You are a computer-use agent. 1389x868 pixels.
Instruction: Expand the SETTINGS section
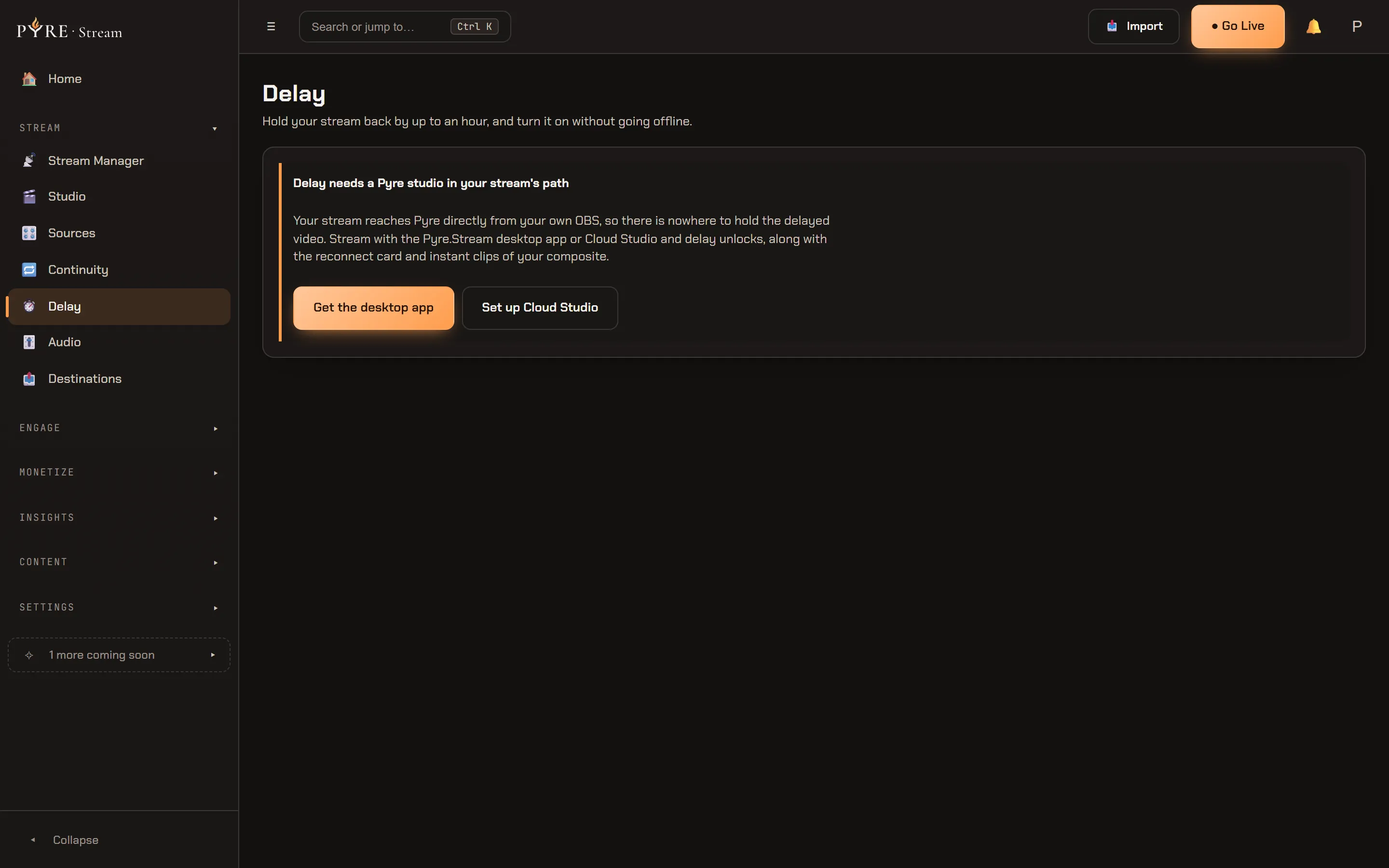click(119, 608)
